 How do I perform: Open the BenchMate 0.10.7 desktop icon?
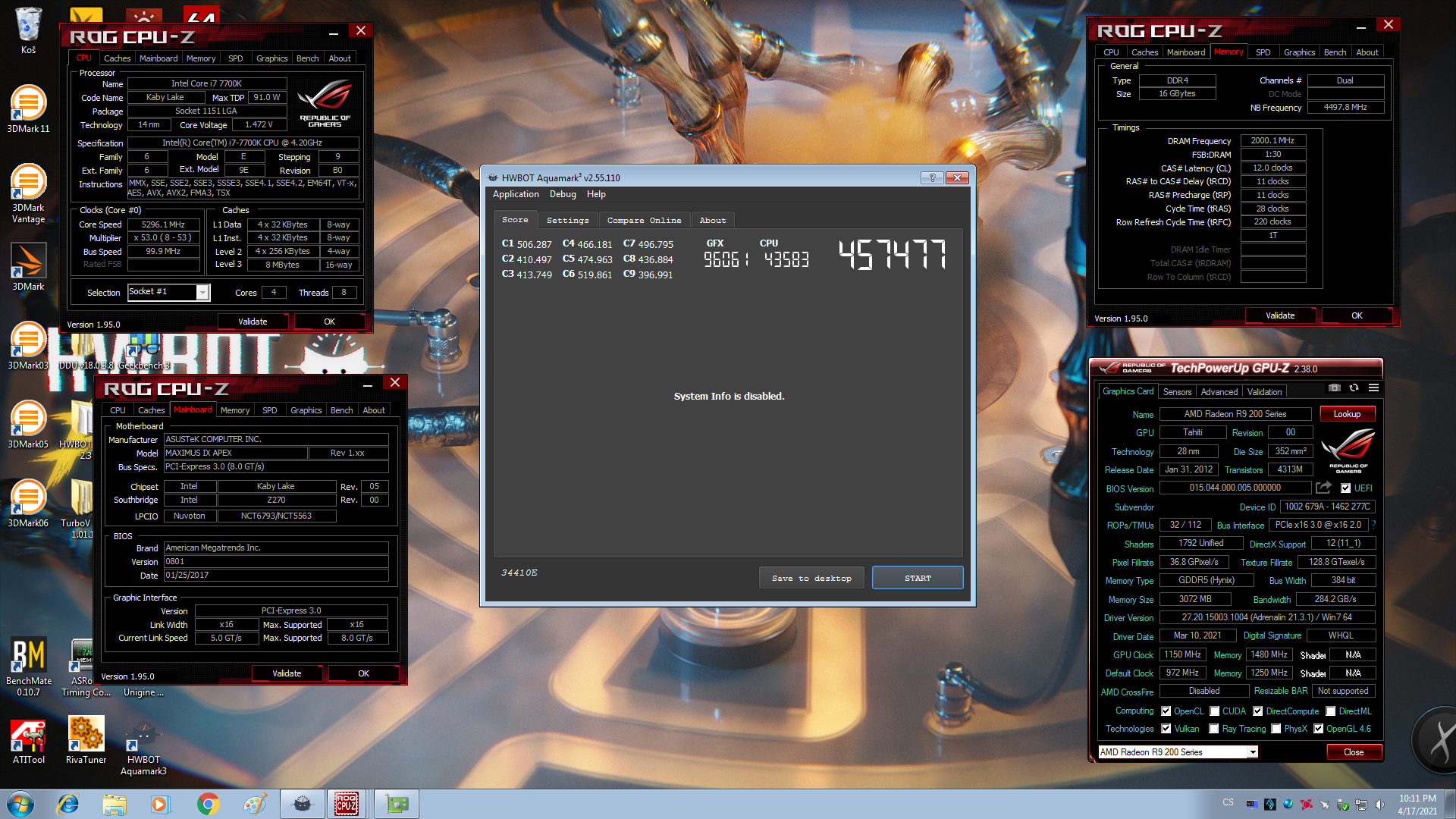point(29,666)
